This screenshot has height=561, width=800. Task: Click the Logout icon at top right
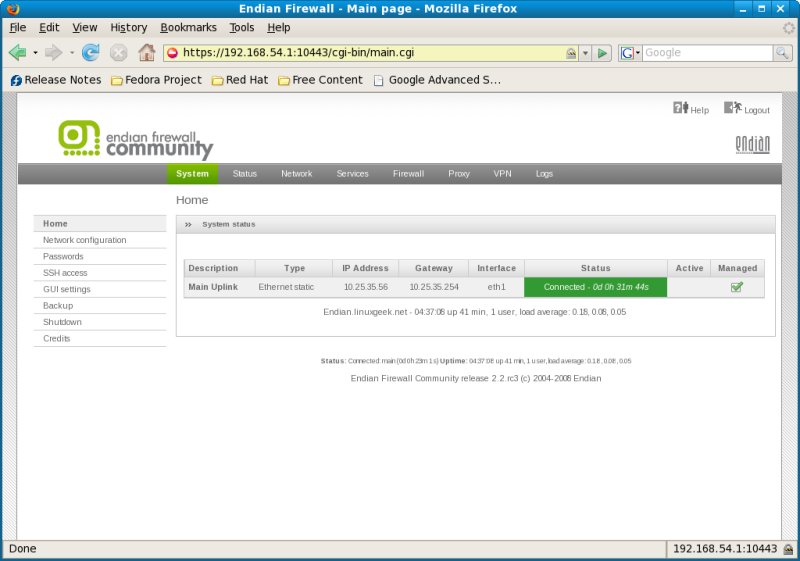733,108
